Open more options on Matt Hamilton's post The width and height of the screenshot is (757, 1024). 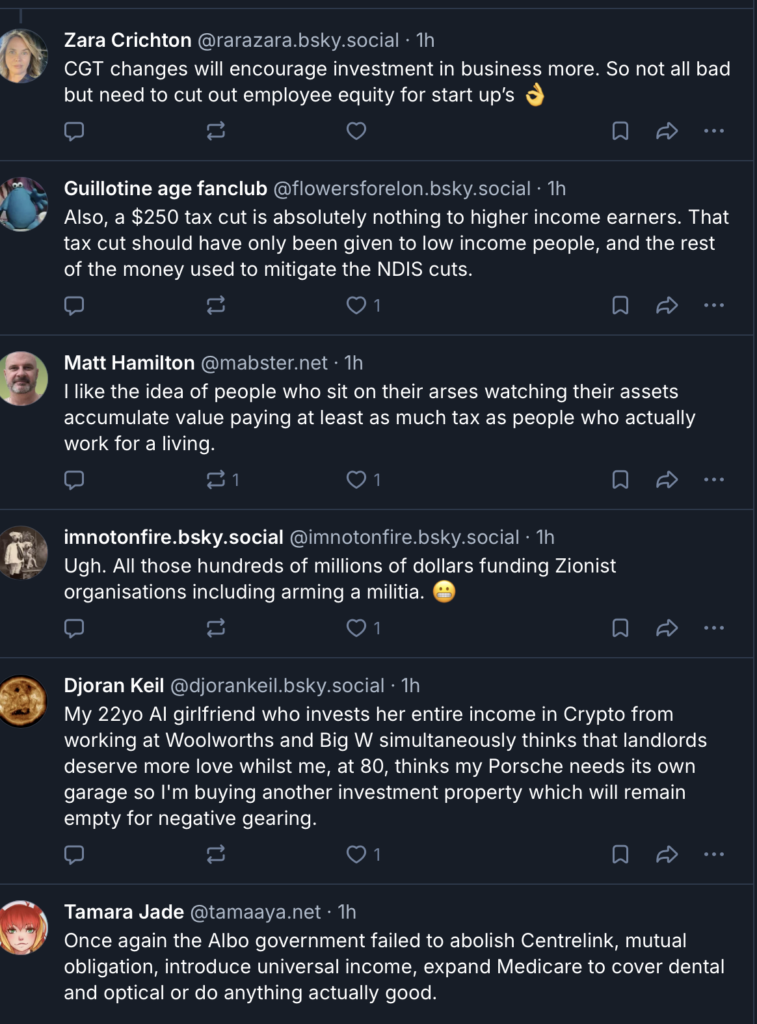714,480
